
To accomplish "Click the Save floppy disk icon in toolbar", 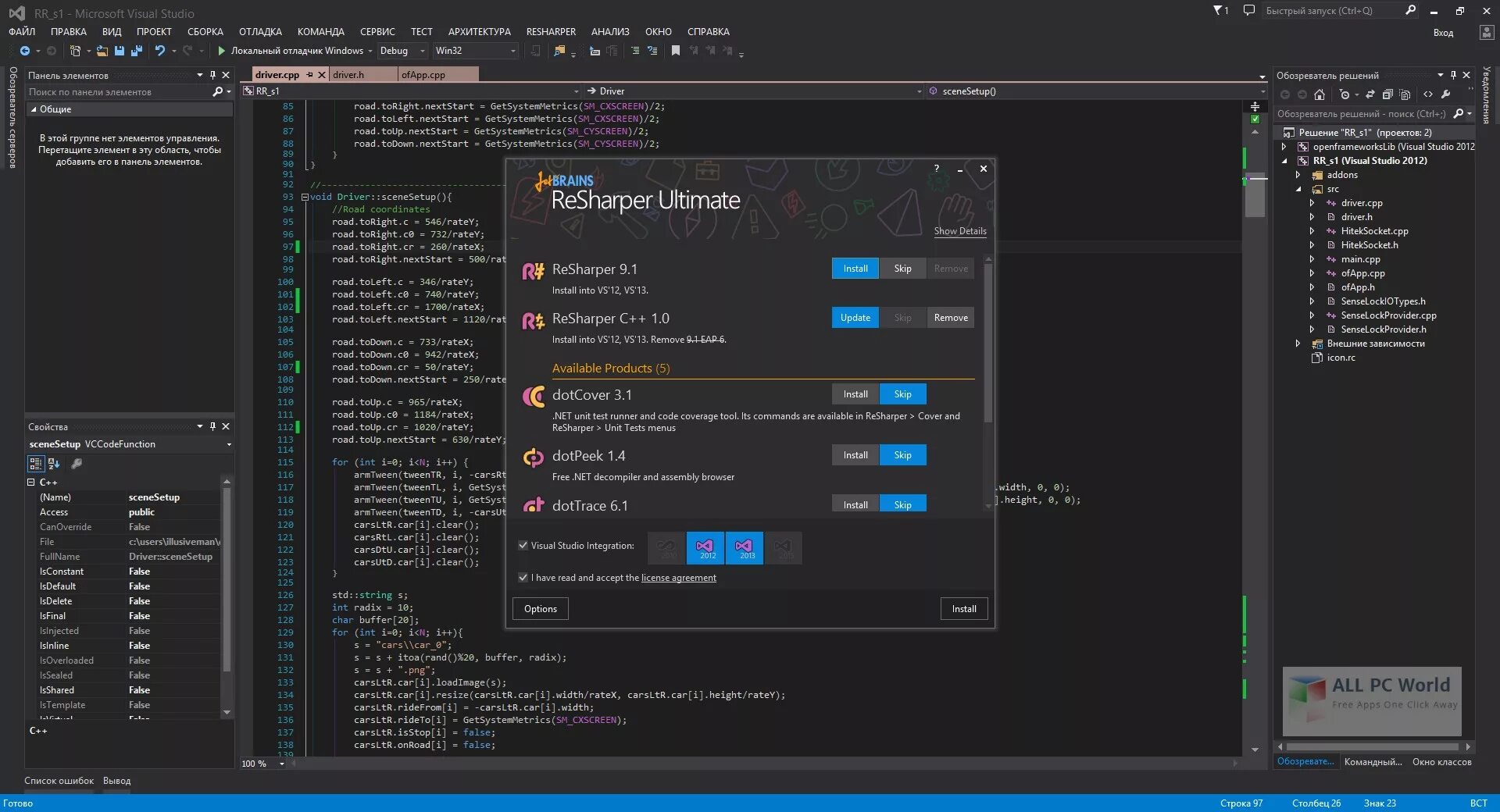I will pyautogui.click(x=120, y=51).
